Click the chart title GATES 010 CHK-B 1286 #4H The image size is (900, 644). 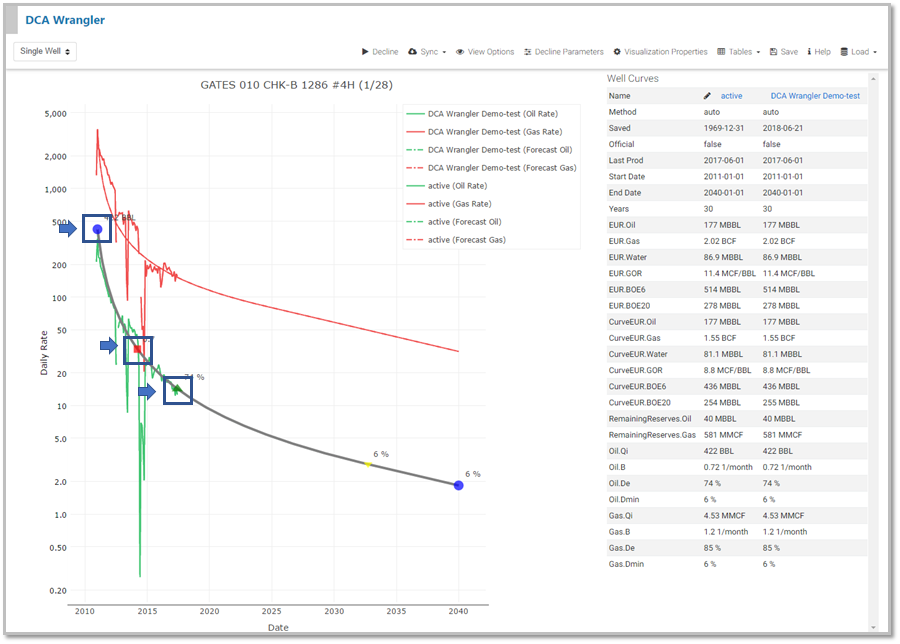296,85
